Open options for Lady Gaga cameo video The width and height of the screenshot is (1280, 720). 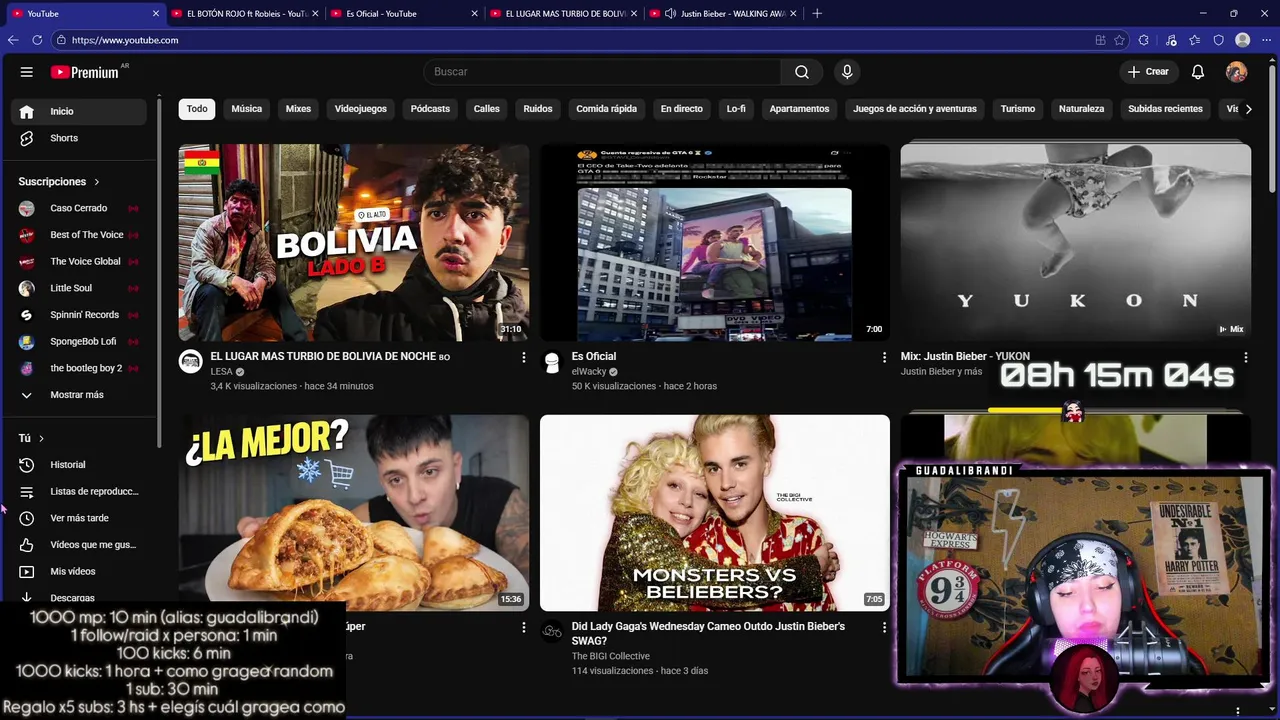click(x=884, y=627)
